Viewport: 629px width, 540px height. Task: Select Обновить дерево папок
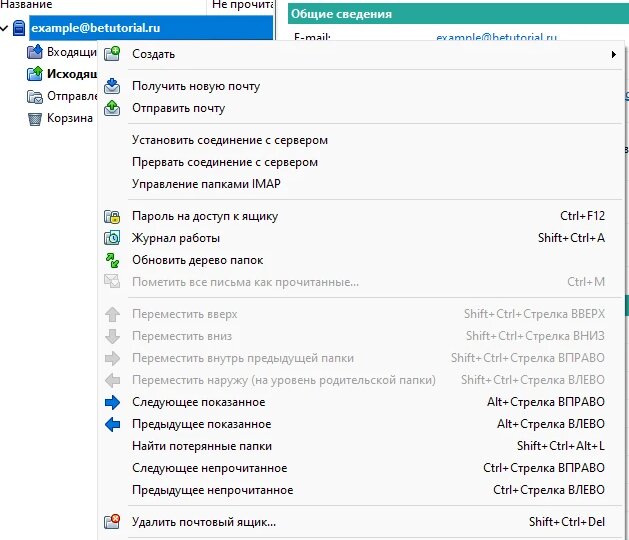(x=361, y=260)
